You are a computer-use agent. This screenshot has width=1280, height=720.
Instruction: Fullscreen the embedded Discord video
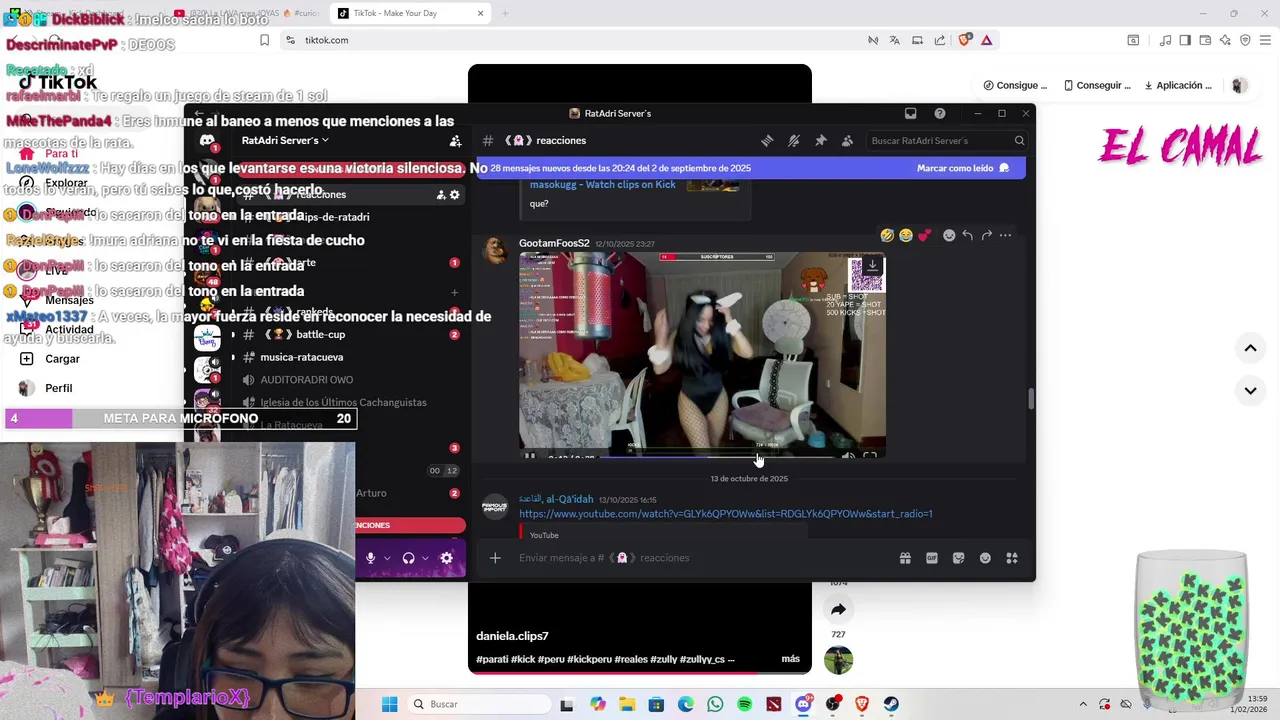point(870,457)
